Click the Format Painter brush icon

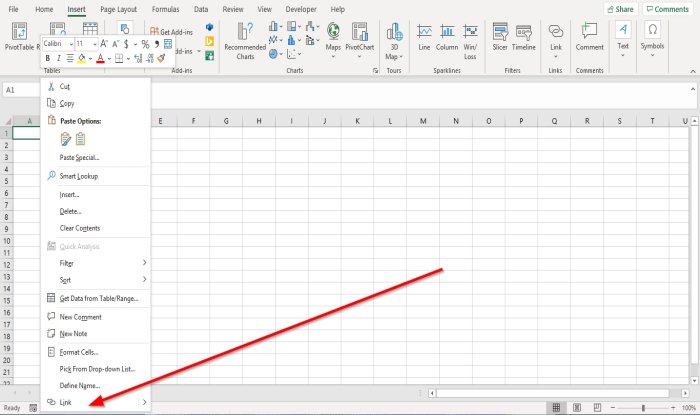click(x=161, y=58)
